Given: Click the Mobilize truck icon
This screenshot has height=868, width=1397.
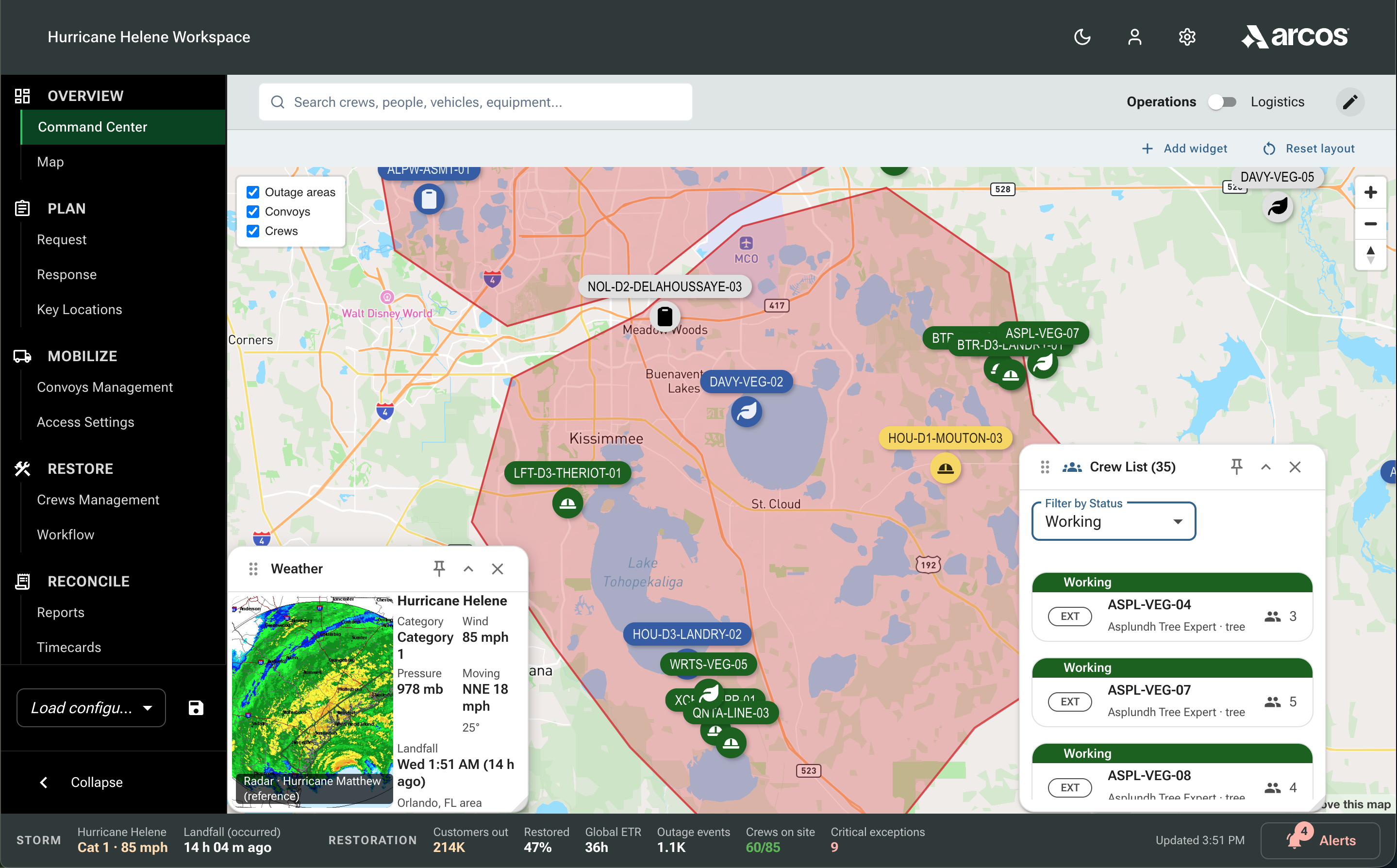Looking at the screenshot, I should 22,356.
